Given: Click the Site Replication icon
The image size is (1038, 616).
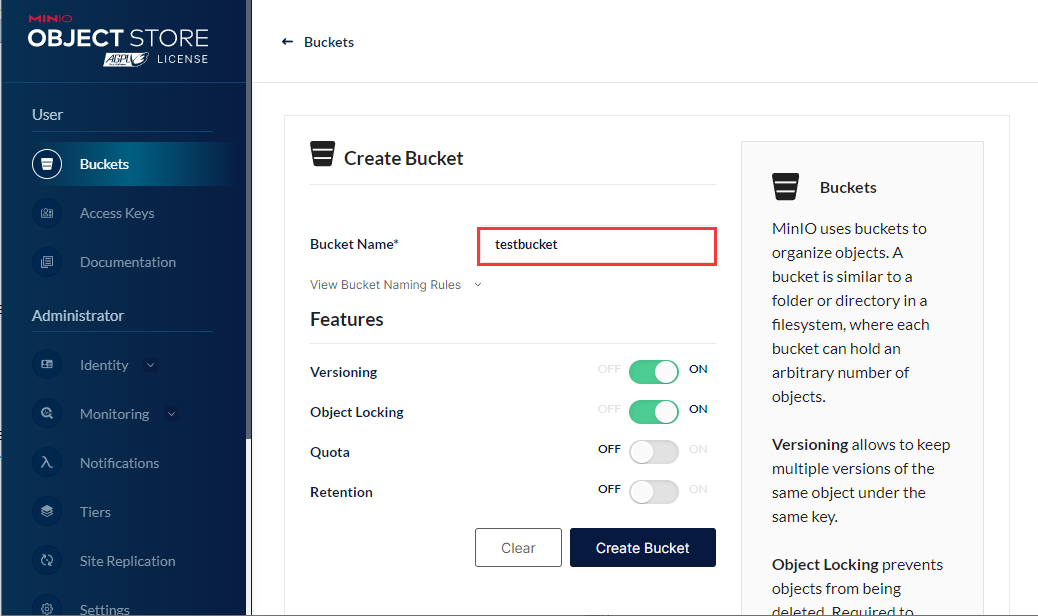Looking at the screenshot, I should pyautogui.click(x=47, y=561).
